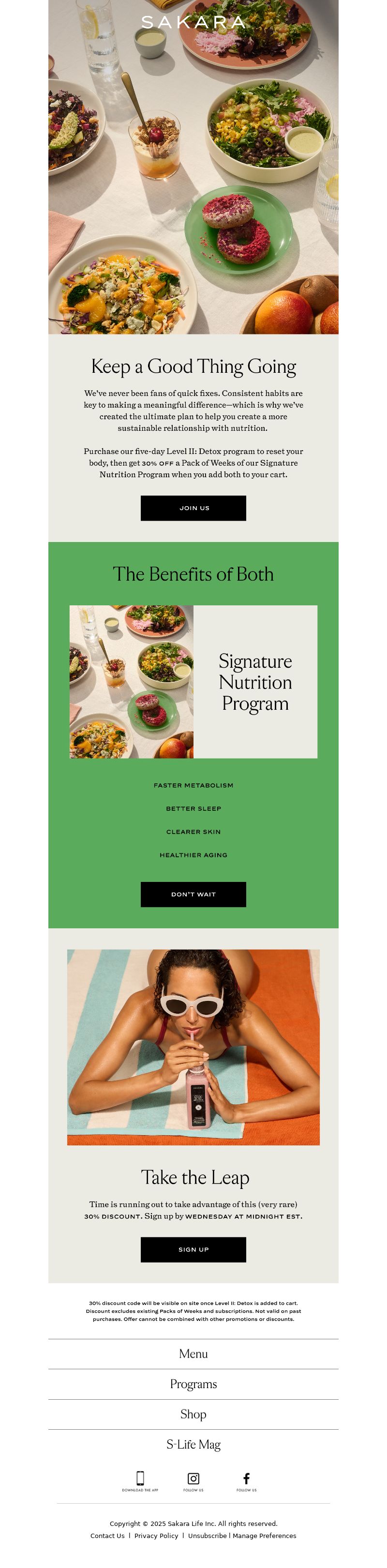This screenshot has height=1568, width=387.
Task: Click the Signature Nutrition Program title card
Action: tap(255, 682)
